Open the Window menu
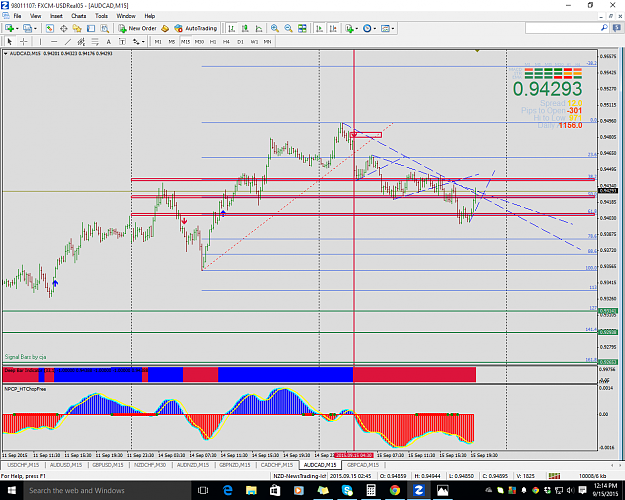The height and width of the screenshot is (500, 625). coord(126,16)
